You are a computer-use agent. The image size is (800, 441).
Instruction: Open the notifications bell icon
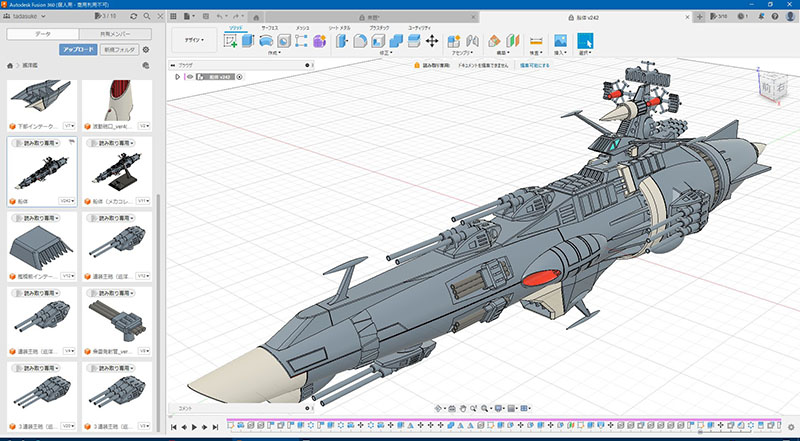pyautogui.click(x=761, y=16)
